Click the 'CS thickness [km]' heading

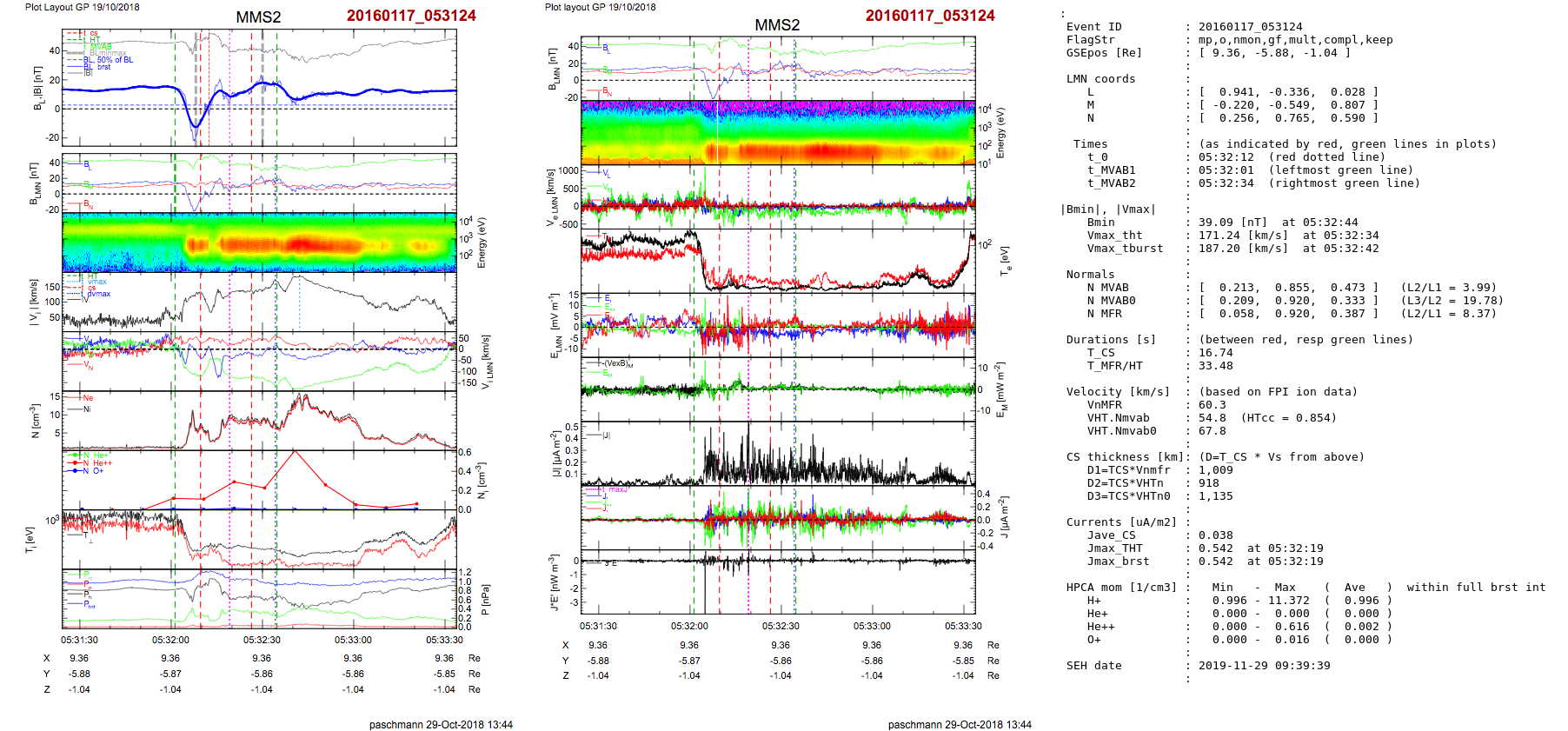click(1125, 457)
